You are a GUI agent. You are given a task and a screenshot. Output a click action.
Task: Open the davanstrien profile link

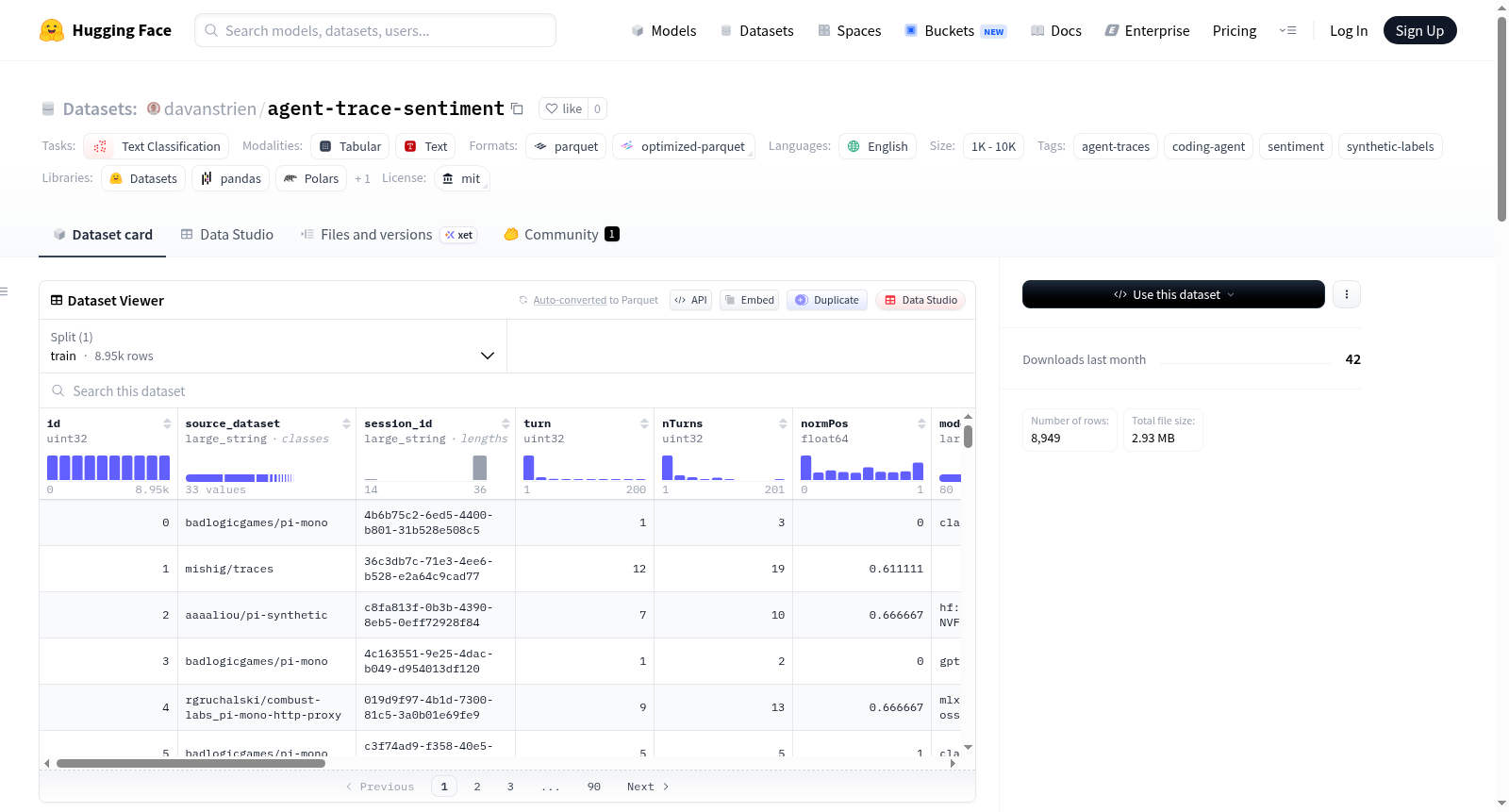(x=210, y=108)
